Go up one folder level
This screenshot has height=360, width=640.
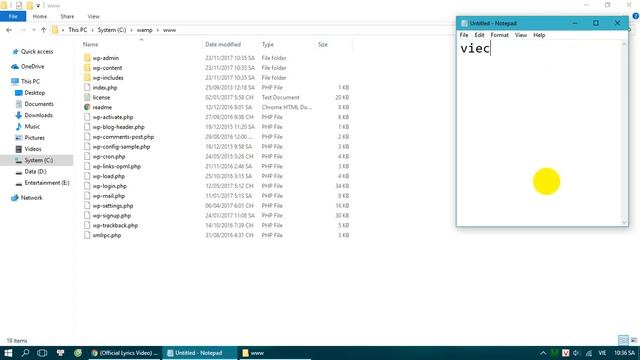44,30
